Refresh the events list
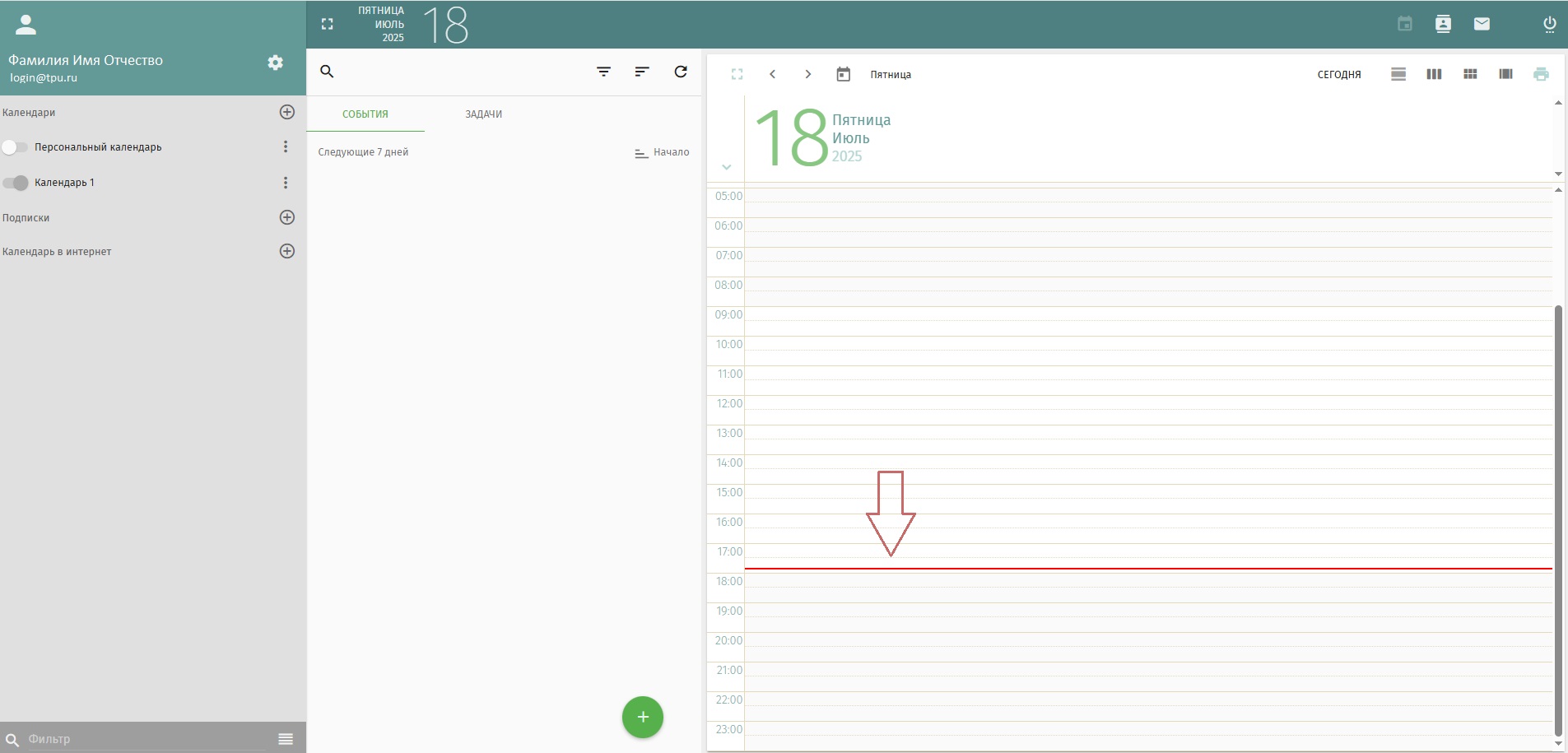The image size is (1568, 753). pyautogui.click(x=681, y=72)
